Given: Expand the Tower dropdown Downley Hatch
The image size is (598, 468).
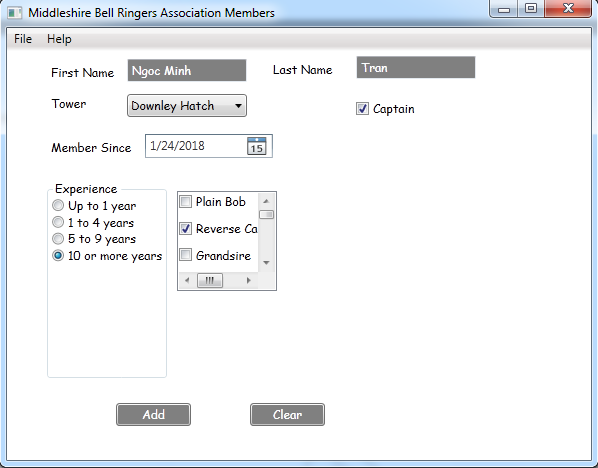Looking at the screenshot, I should tap(187, 106).
